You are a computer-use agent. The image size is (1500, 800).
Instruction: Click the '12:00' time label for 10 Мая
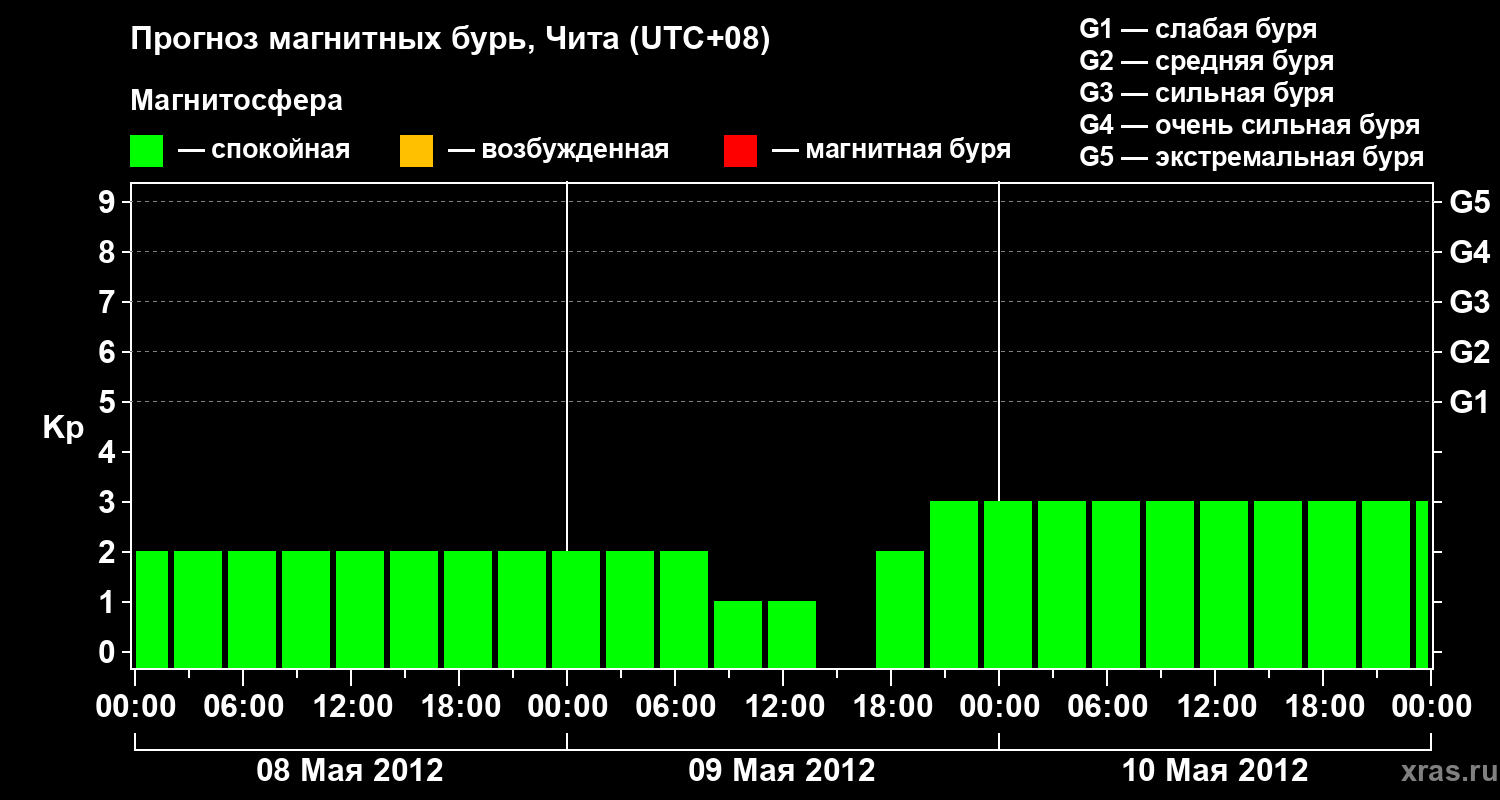[x=1215, y=706]
